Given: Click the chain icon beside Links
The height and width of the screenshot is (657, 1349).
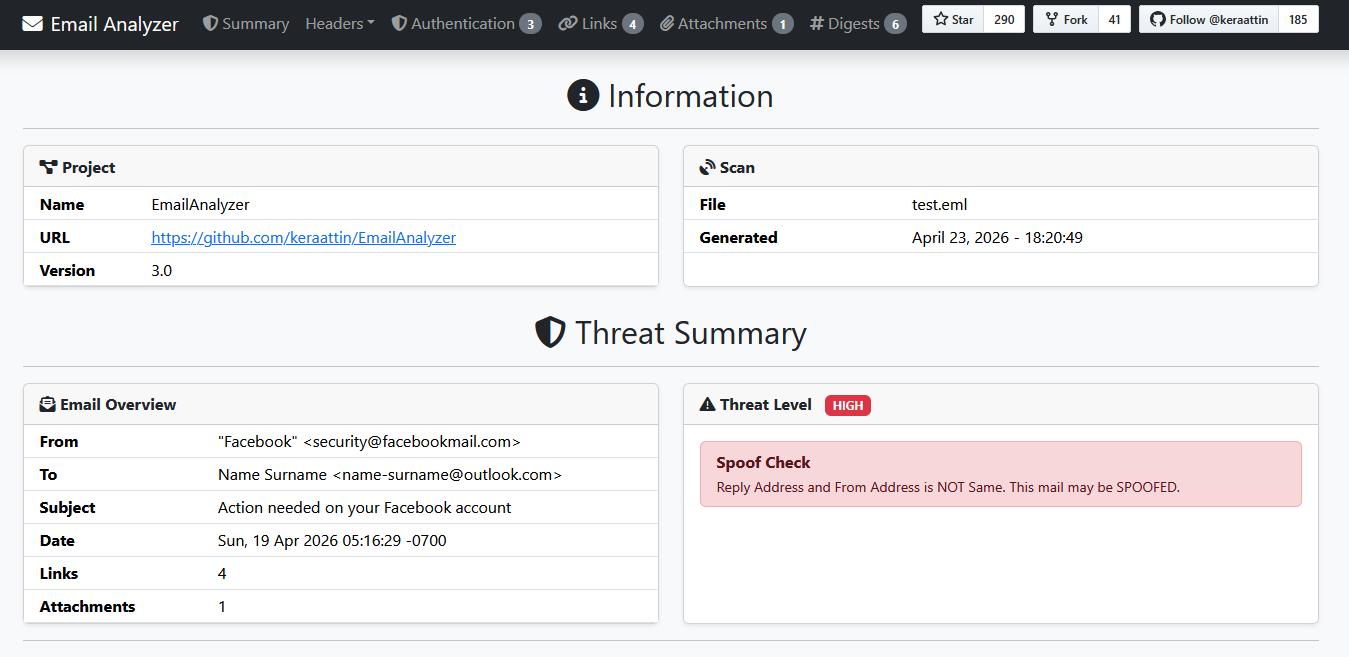Looking at the screenshot, I should pyautogui.click(x=568, y=23).
